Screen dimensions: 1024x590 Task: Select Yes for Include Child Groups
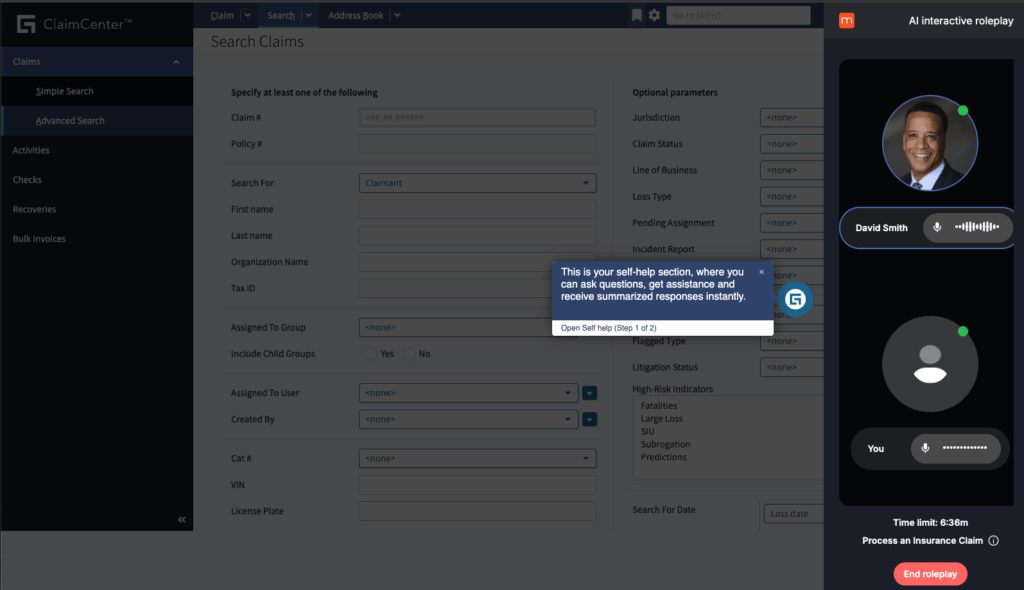[369, 354]
